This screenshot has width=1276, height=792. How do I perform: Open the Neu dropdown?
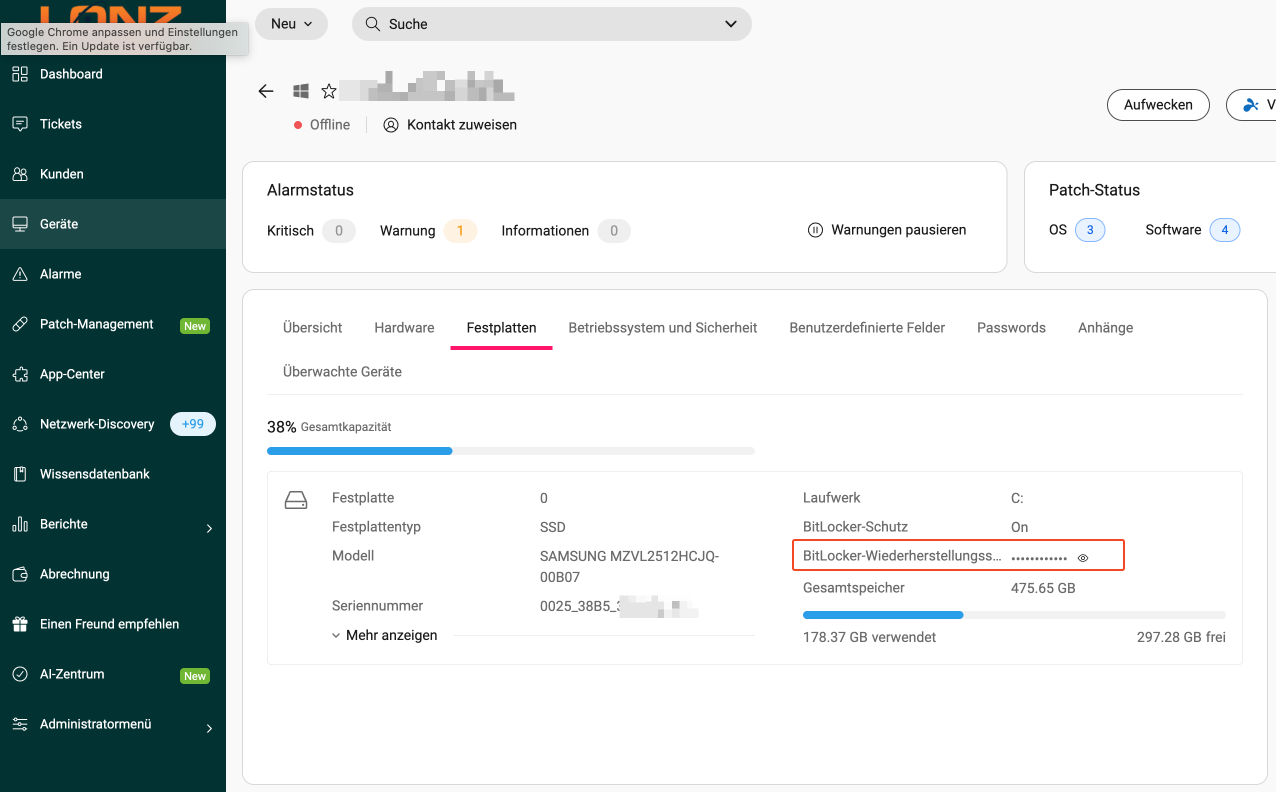coord(291,24)
